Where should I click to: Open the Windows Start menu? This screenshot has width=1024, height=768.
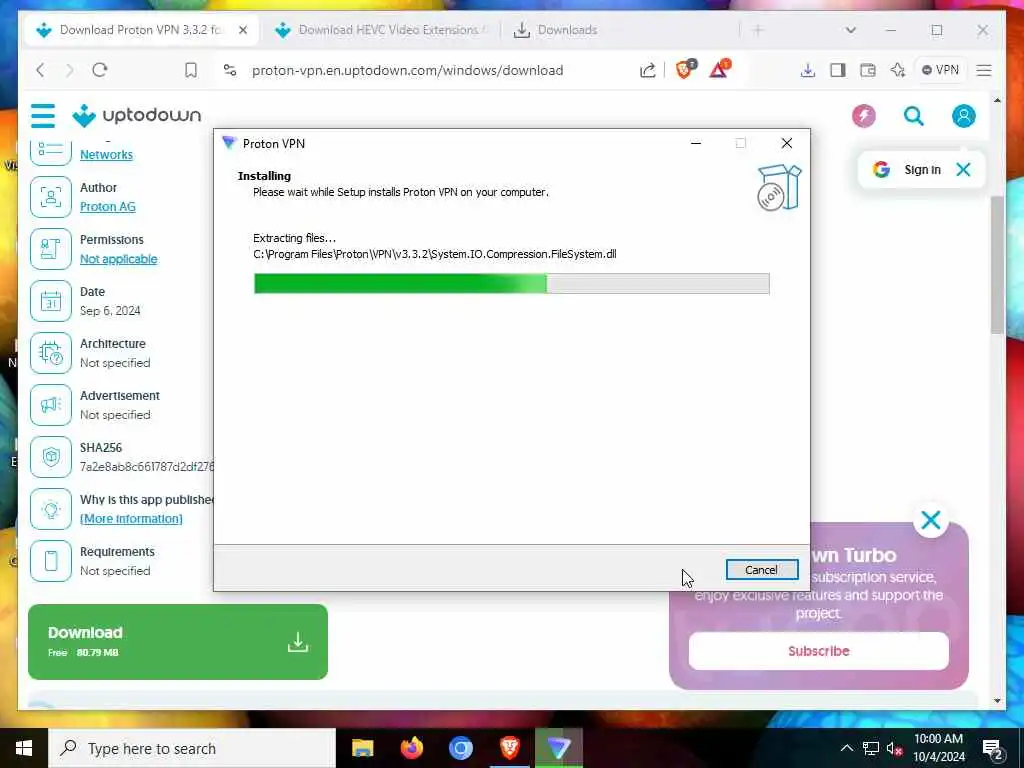click(x=24, y=748)
